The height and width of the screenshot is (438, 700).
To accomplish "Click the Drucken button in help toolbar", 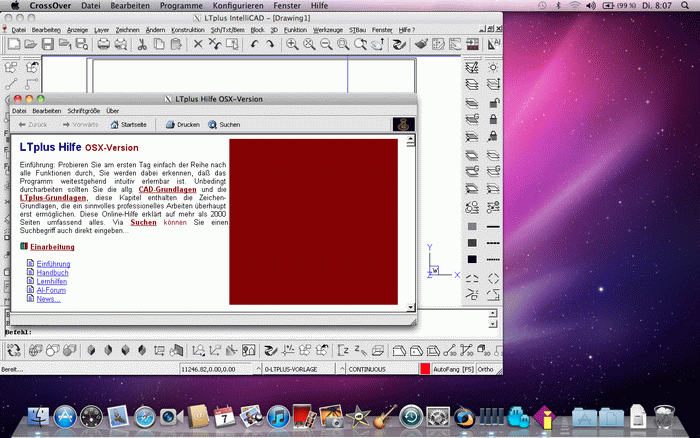I will point(183,125).
